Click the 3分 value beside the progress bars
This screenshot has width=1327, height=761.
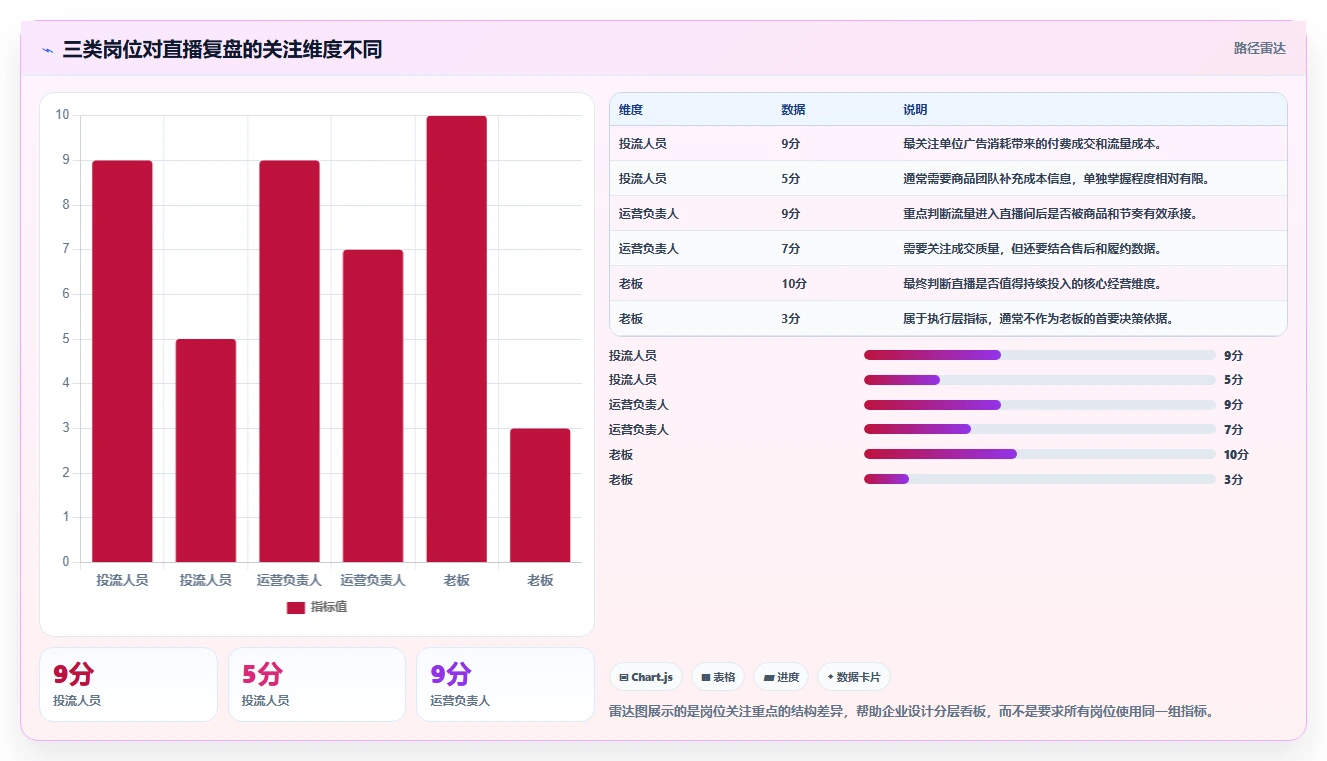click(x=1233, y=479)
